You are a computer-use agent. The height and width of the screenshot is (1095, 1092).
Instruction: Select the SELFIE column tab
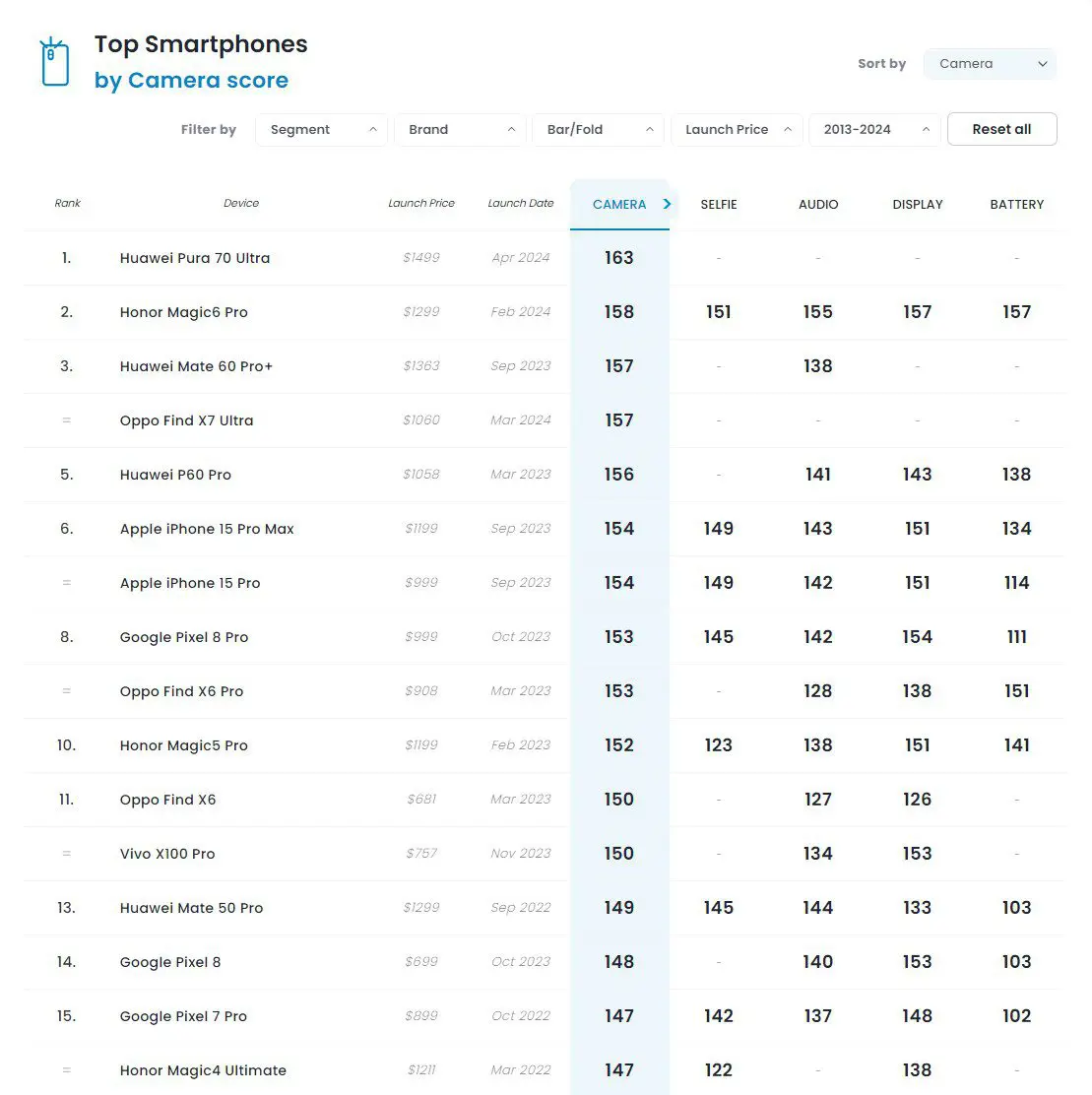[719, 205]
